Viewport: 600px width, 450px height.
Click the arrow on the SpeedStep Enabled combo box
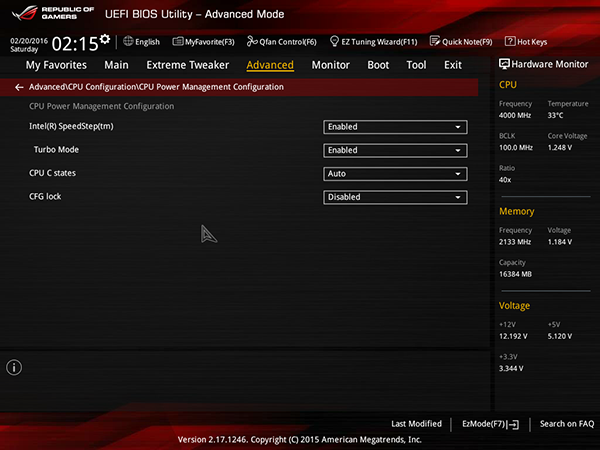[x=458, y=127]
